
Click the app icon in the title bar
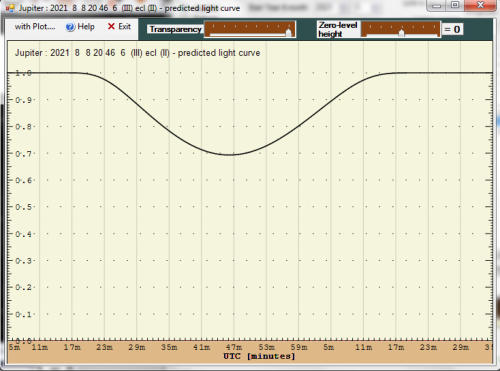pyautogui.click(x=10, y=8)
